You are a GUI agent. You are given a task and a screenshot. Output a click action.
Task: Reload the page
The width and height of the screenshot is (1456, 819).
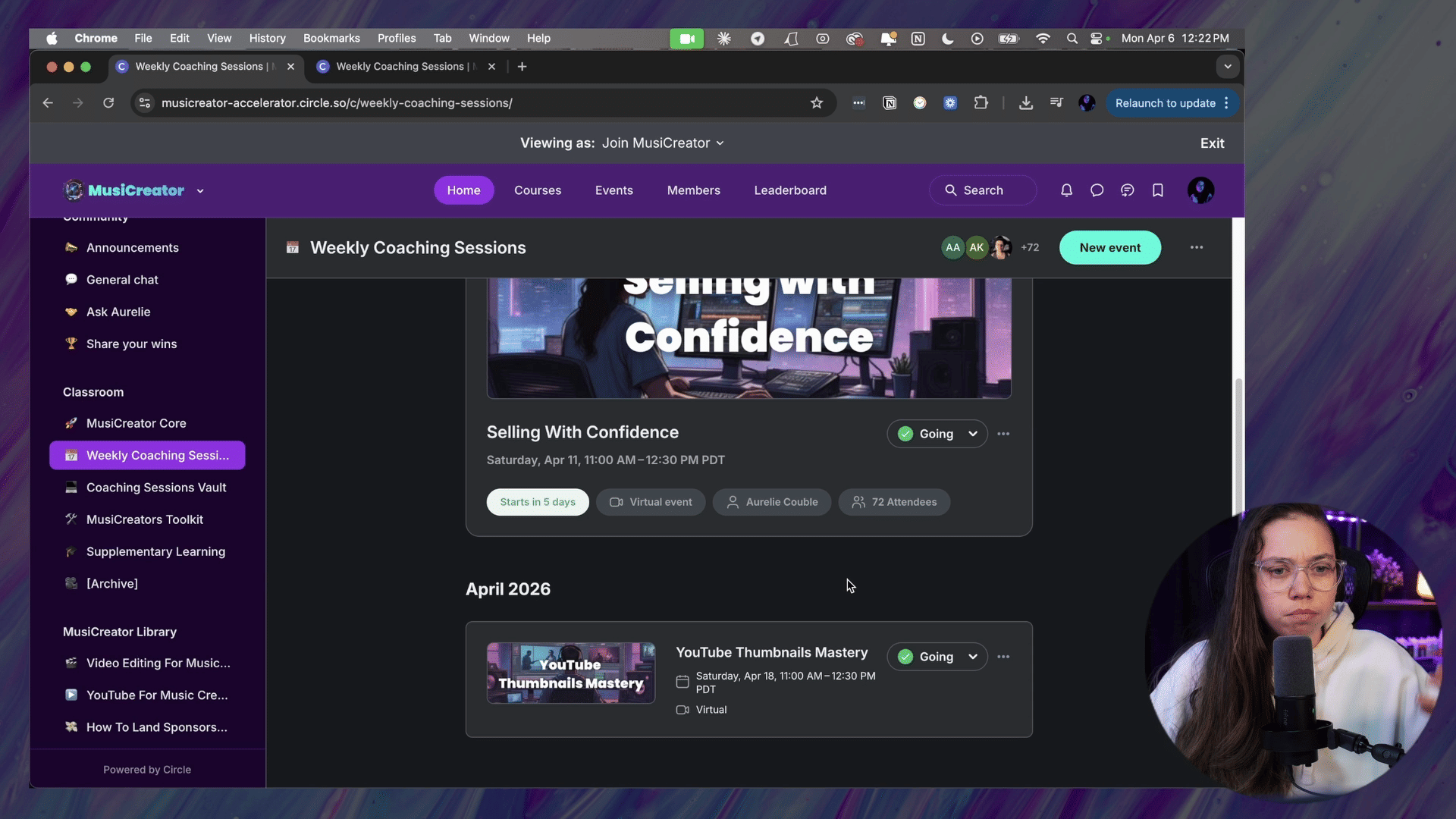(108, 103)
